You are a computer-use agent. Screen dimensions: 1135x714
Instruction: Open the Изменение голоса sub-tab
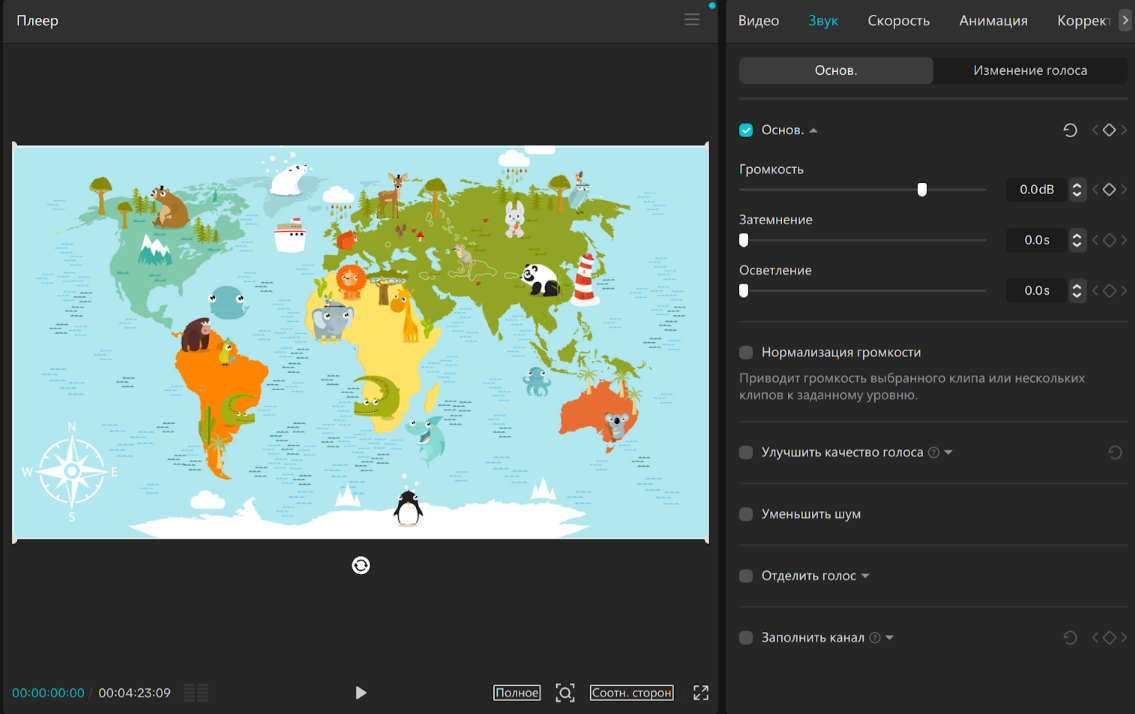1030,71
